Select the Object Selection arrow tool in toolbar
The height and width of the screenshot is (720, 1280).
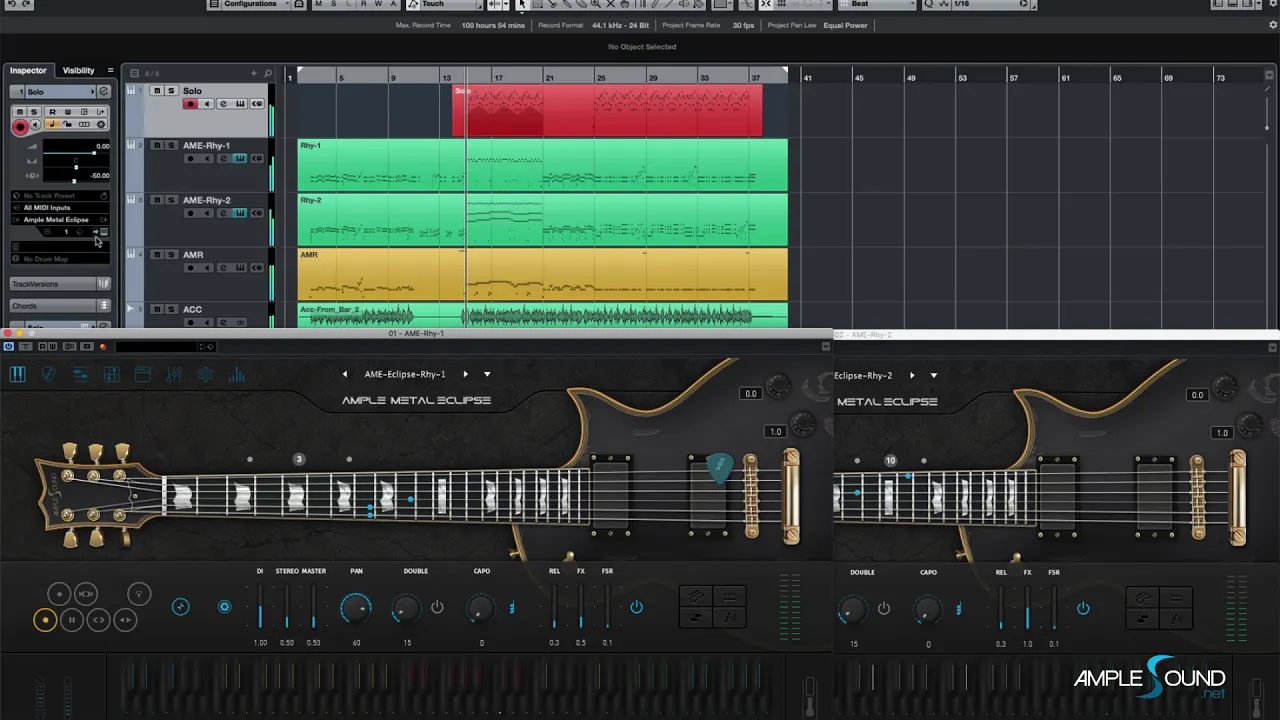(521, 4)
